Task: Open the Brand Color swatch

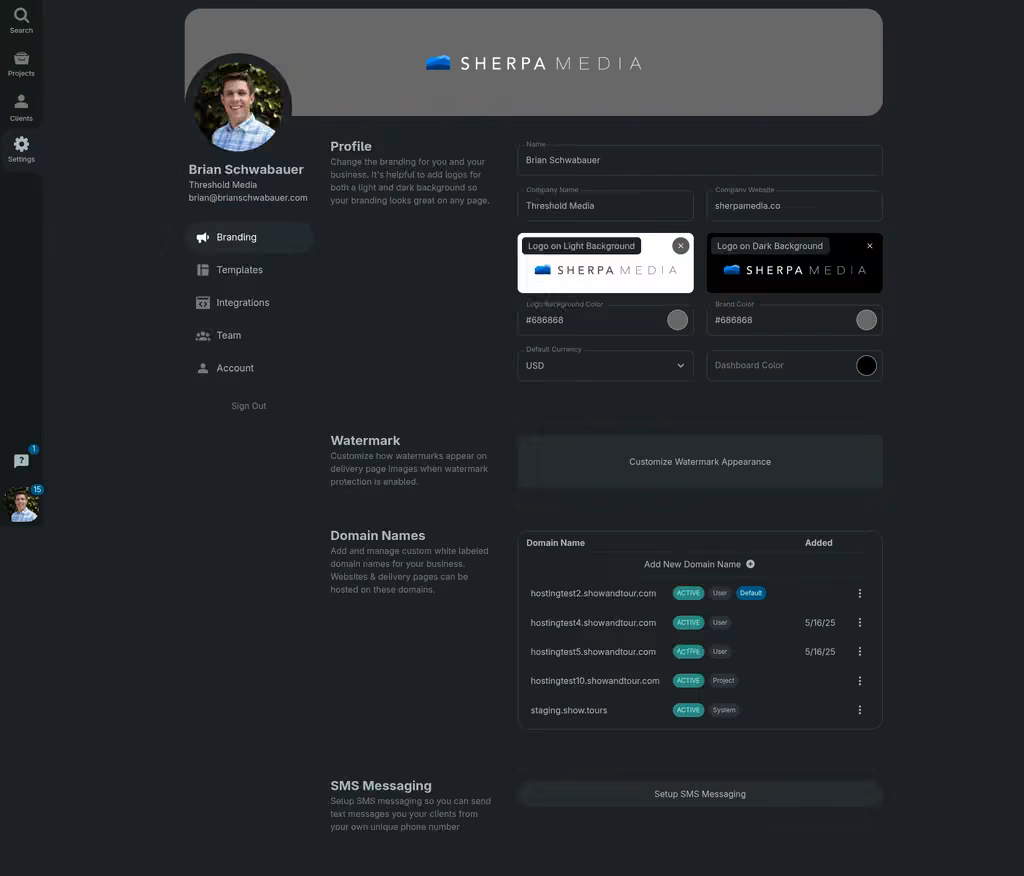Action: coord(866,320)
